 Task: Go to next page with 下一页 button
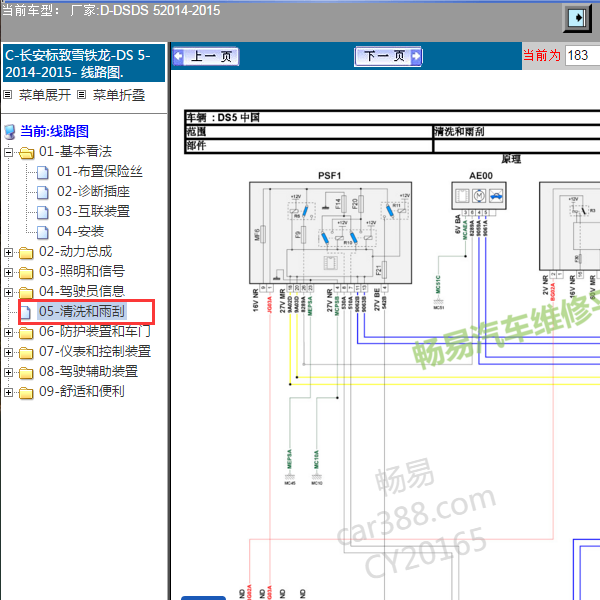point(388,57)
